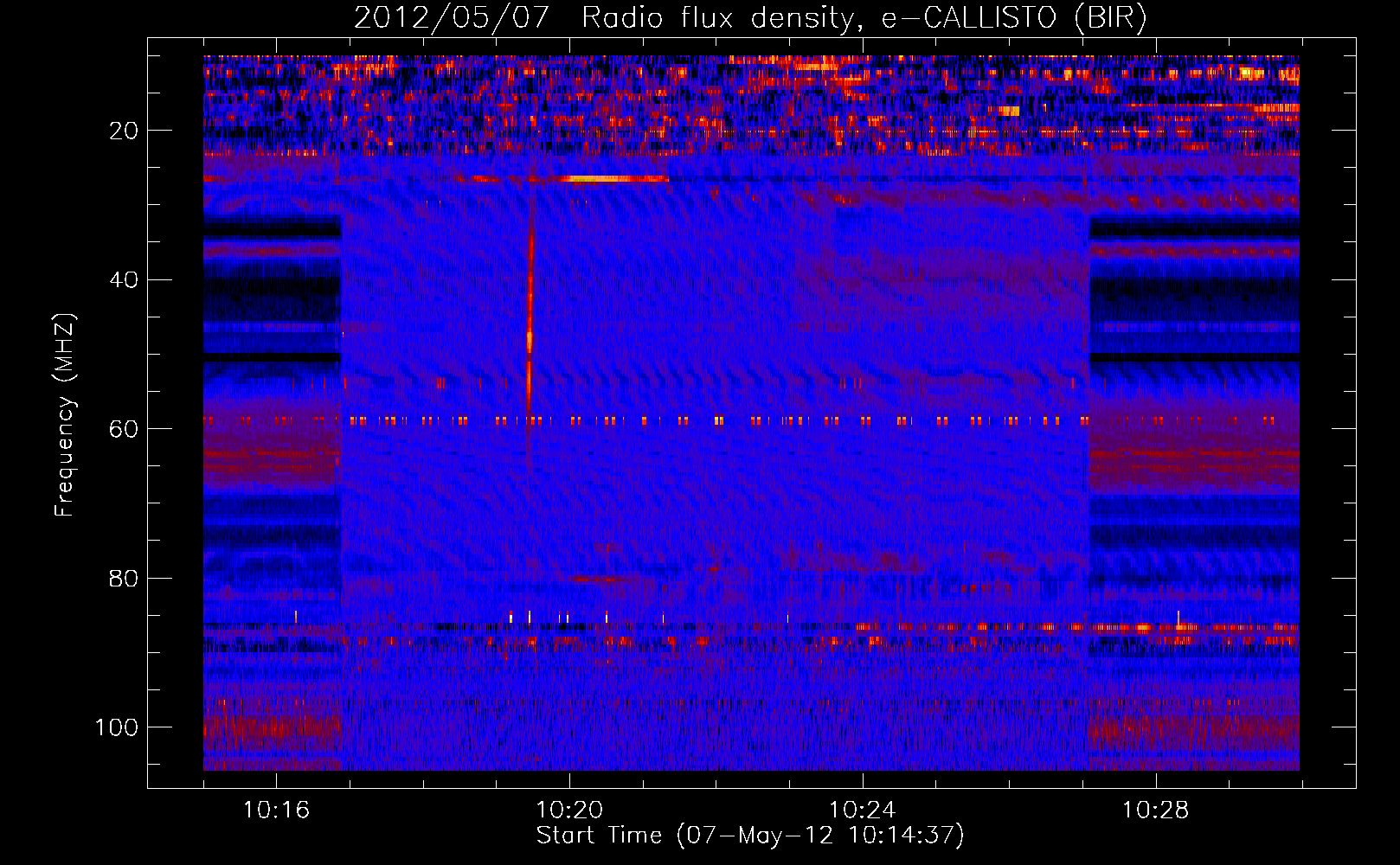Click the time tick label '10:24'
Image resolution: width=1400 pixels, height=865 pixels.
pos(863,811)
